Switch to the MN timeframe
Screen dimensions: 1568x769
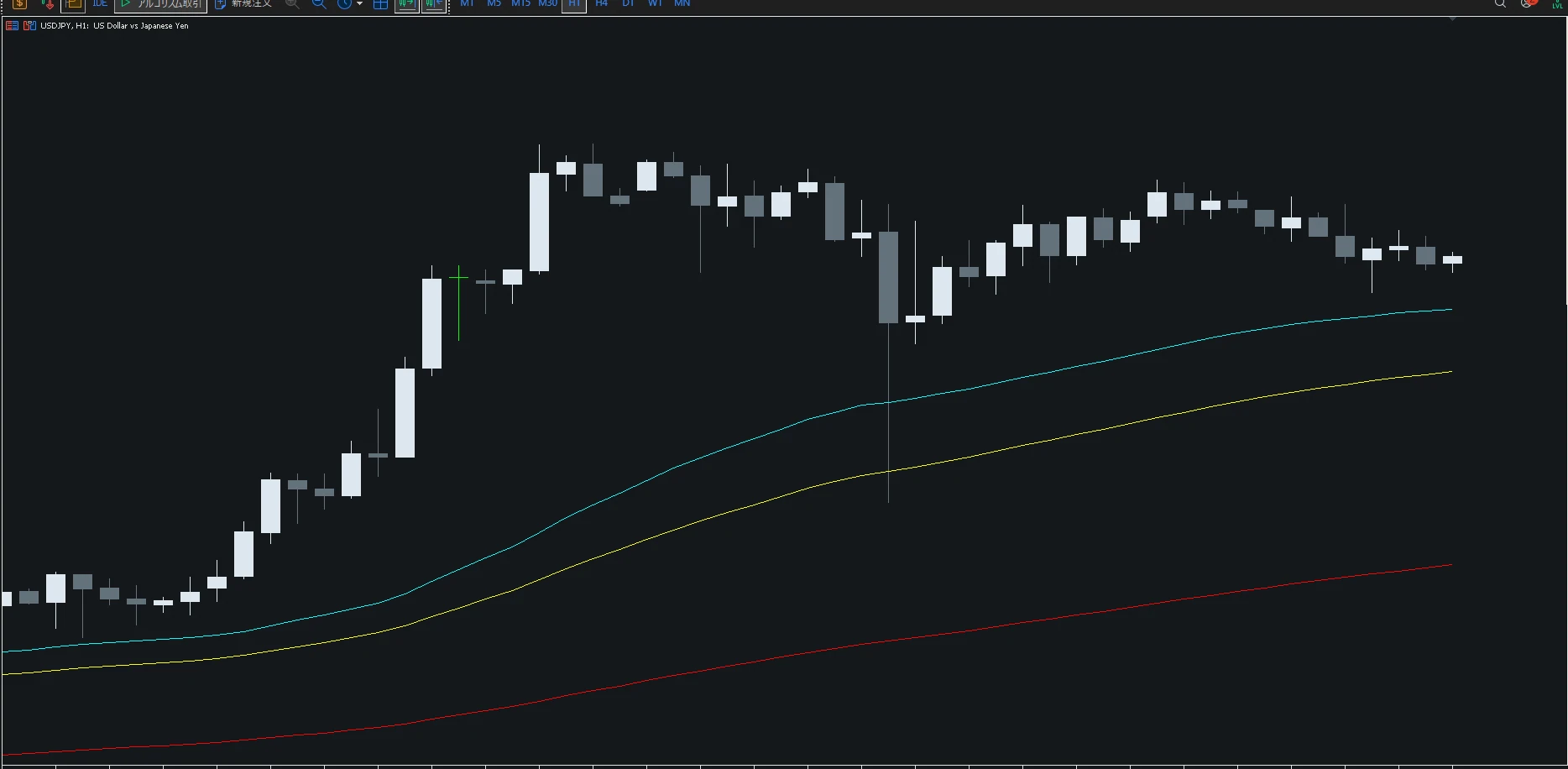click(x=682, y=3)
